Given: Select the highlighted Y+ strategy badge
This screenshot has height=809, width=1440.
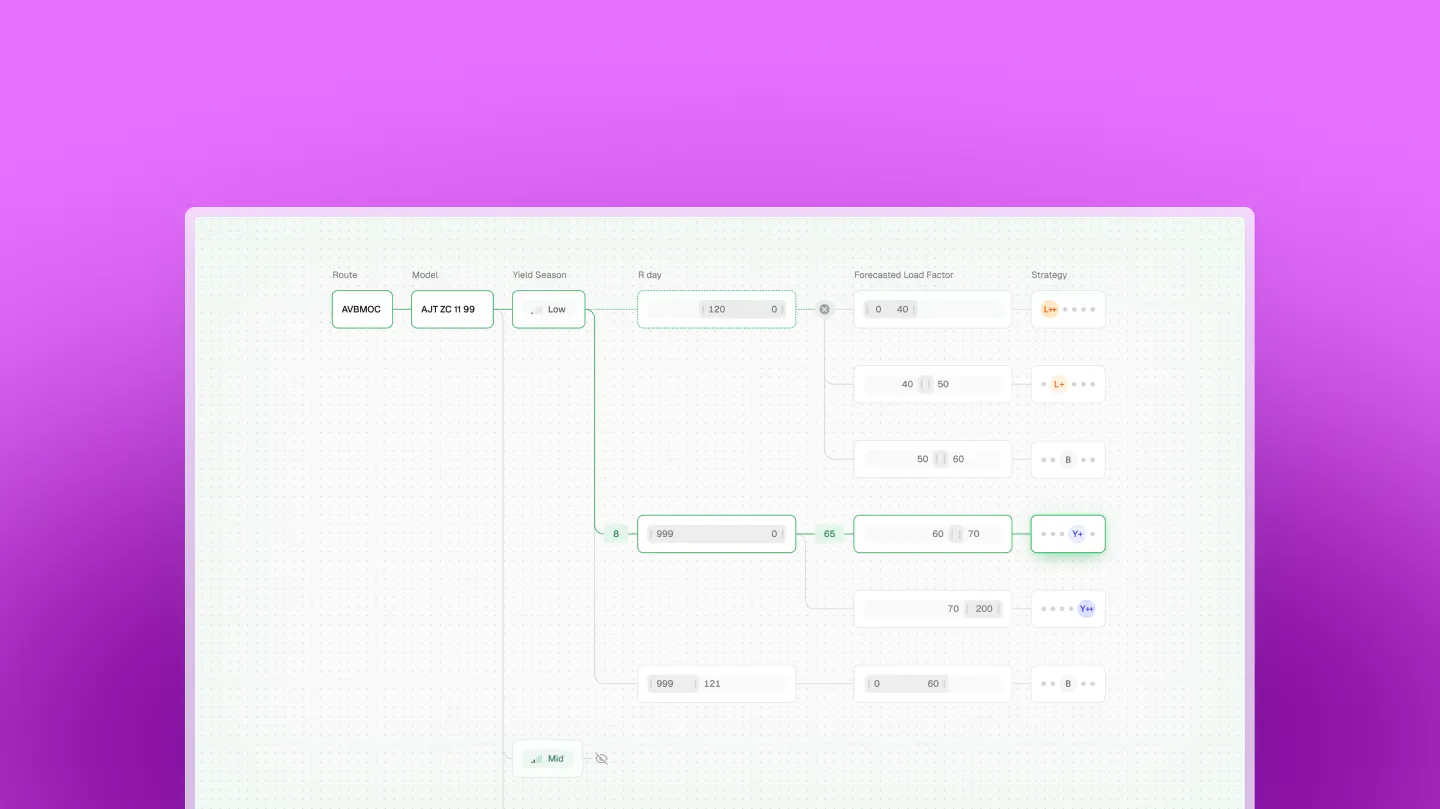Looking at the screenshot, I should (x=1077, y=534).
